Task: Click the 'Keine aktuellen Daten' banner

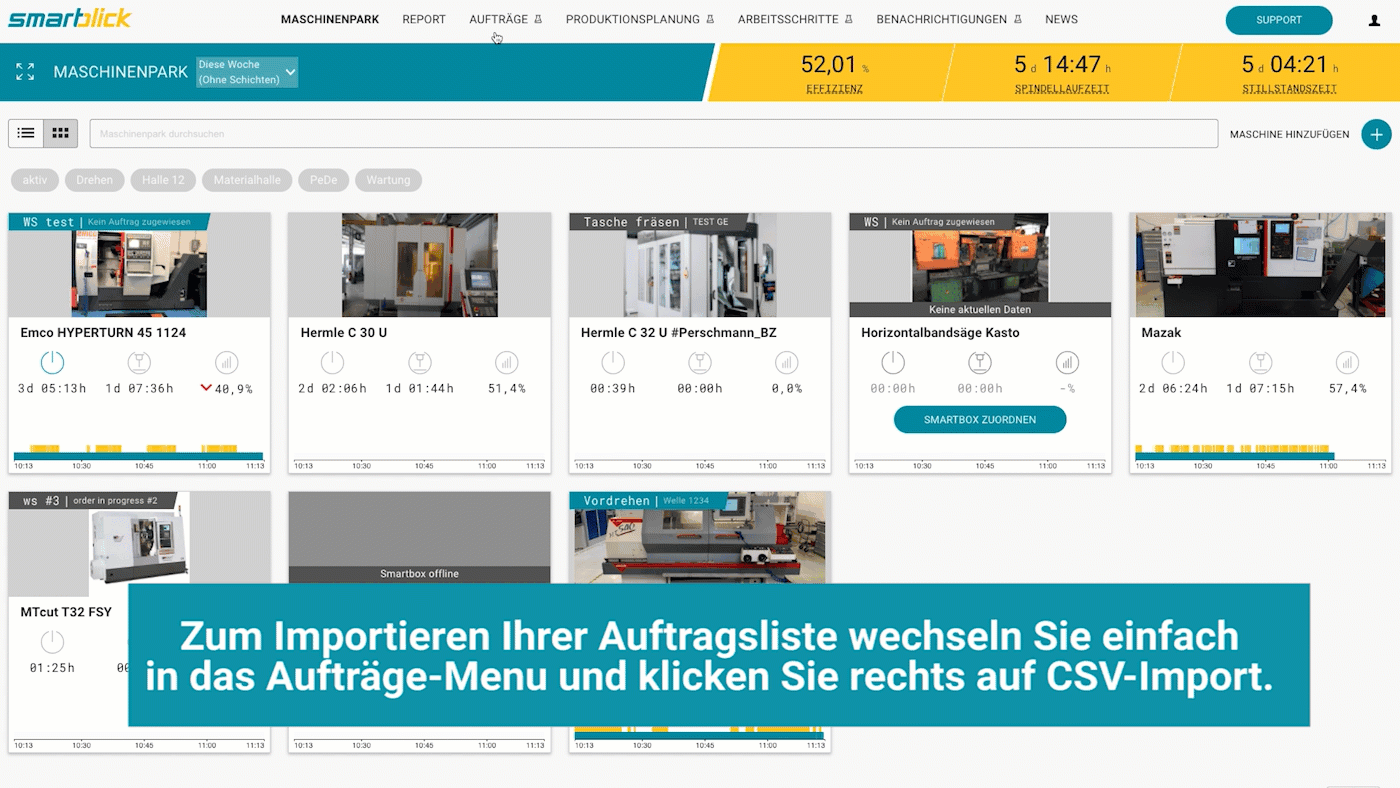Action: 980,309
